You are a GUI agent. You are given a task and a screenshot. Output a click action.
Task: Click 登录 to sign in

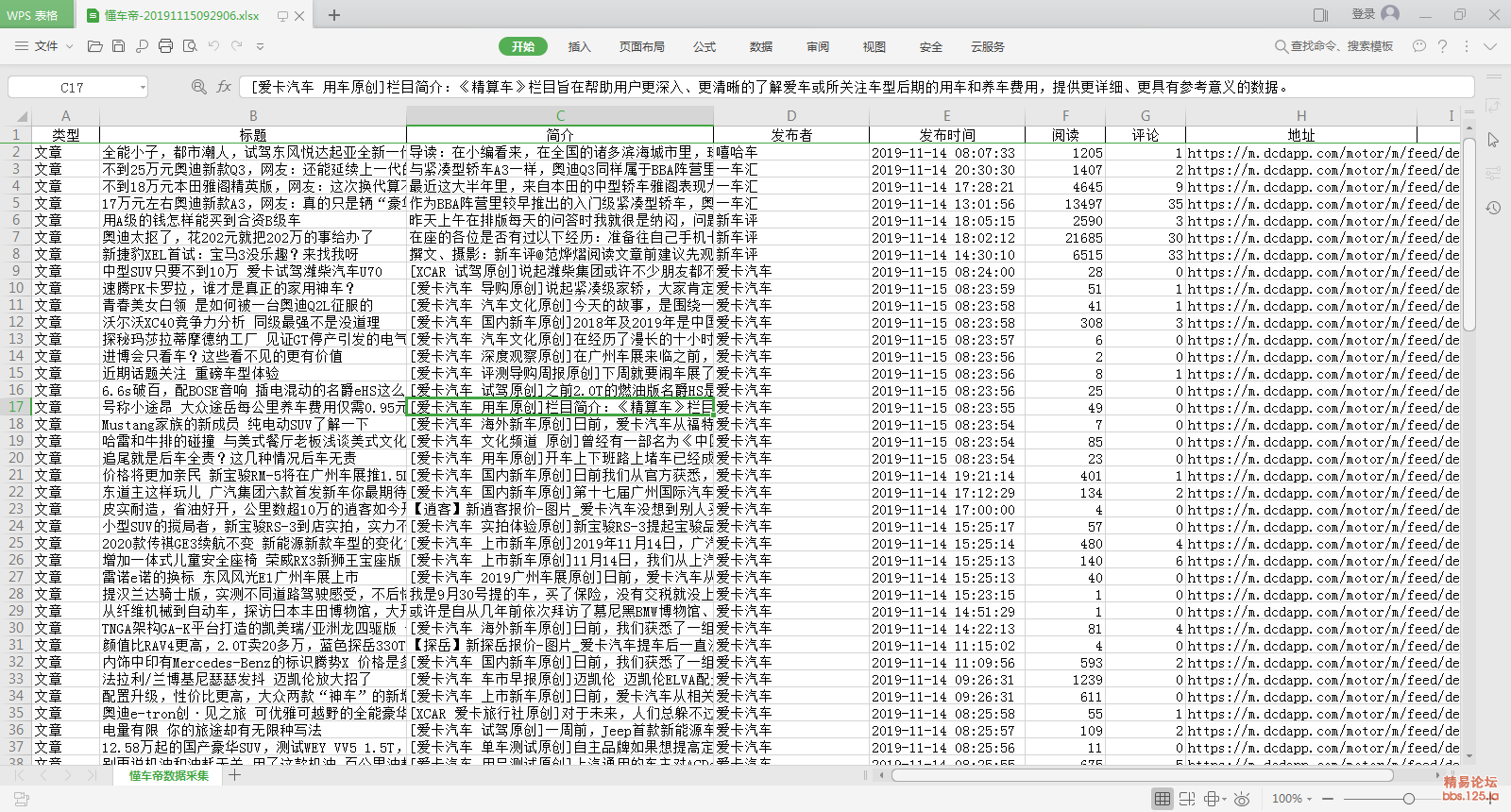click(x=1364, y=14)
